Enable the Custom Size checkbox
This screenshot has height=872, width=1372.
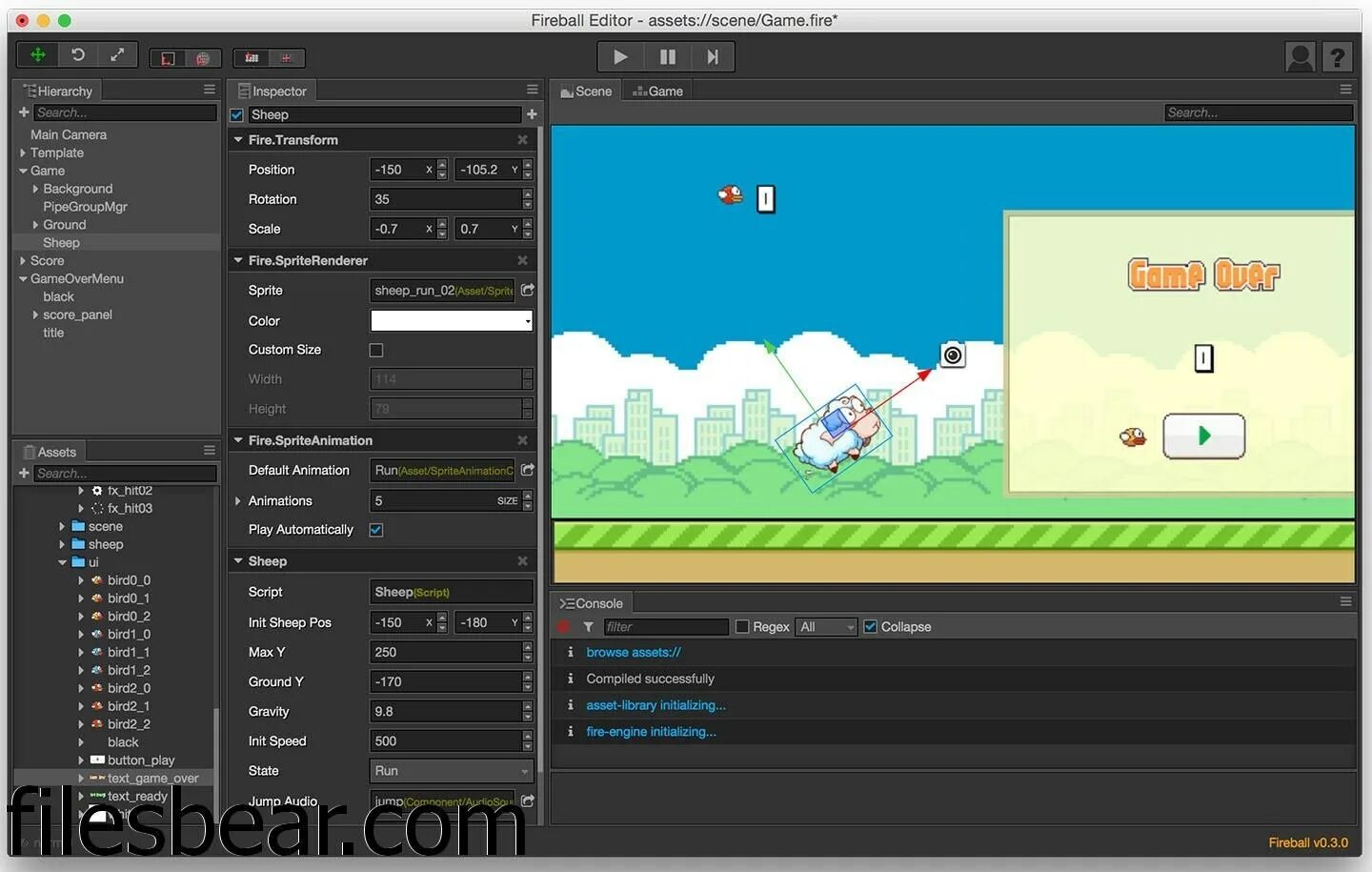click(376, 351)
